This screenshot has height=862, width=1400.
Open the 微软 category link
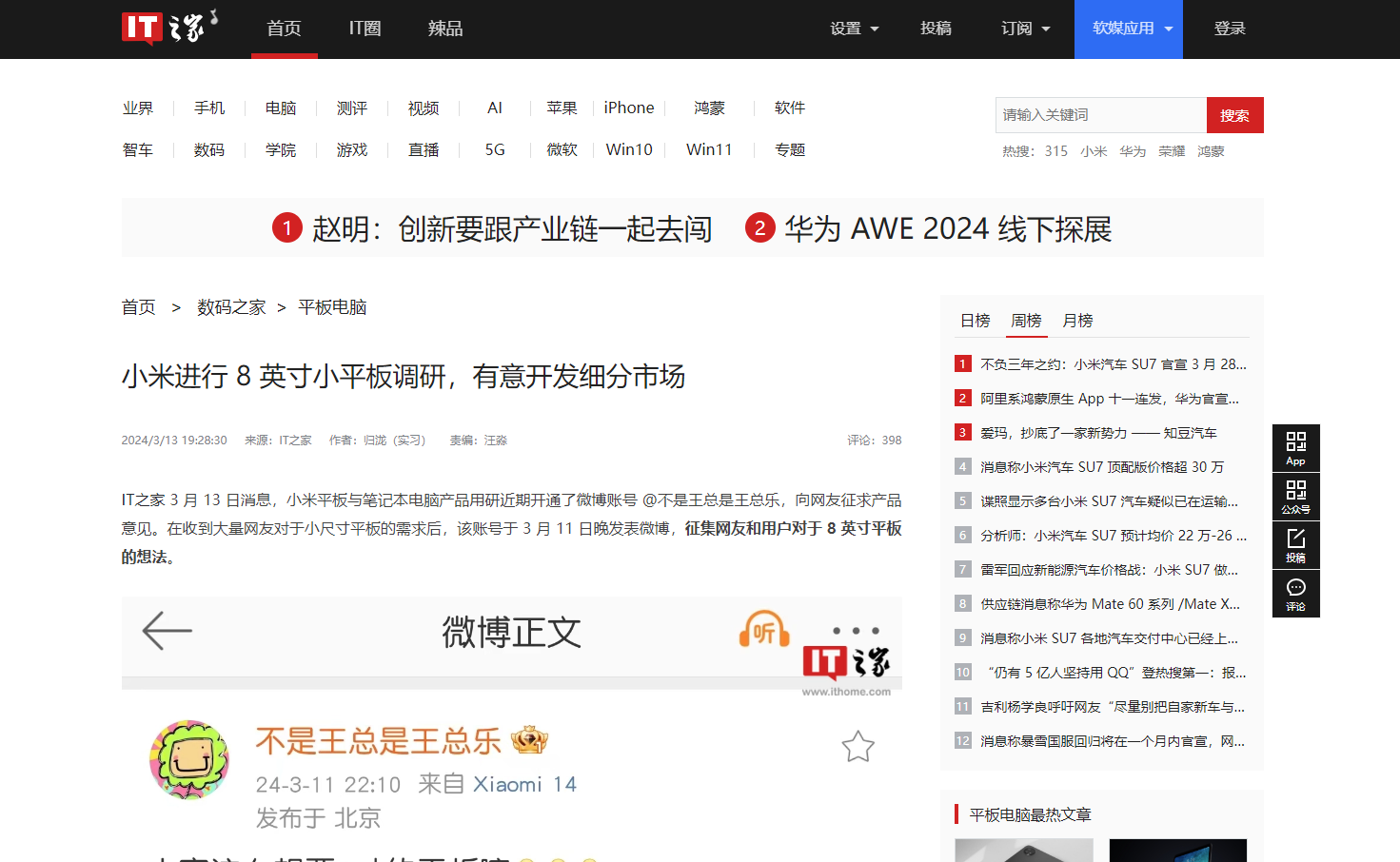pyautogui.click(x=562, y=150)
